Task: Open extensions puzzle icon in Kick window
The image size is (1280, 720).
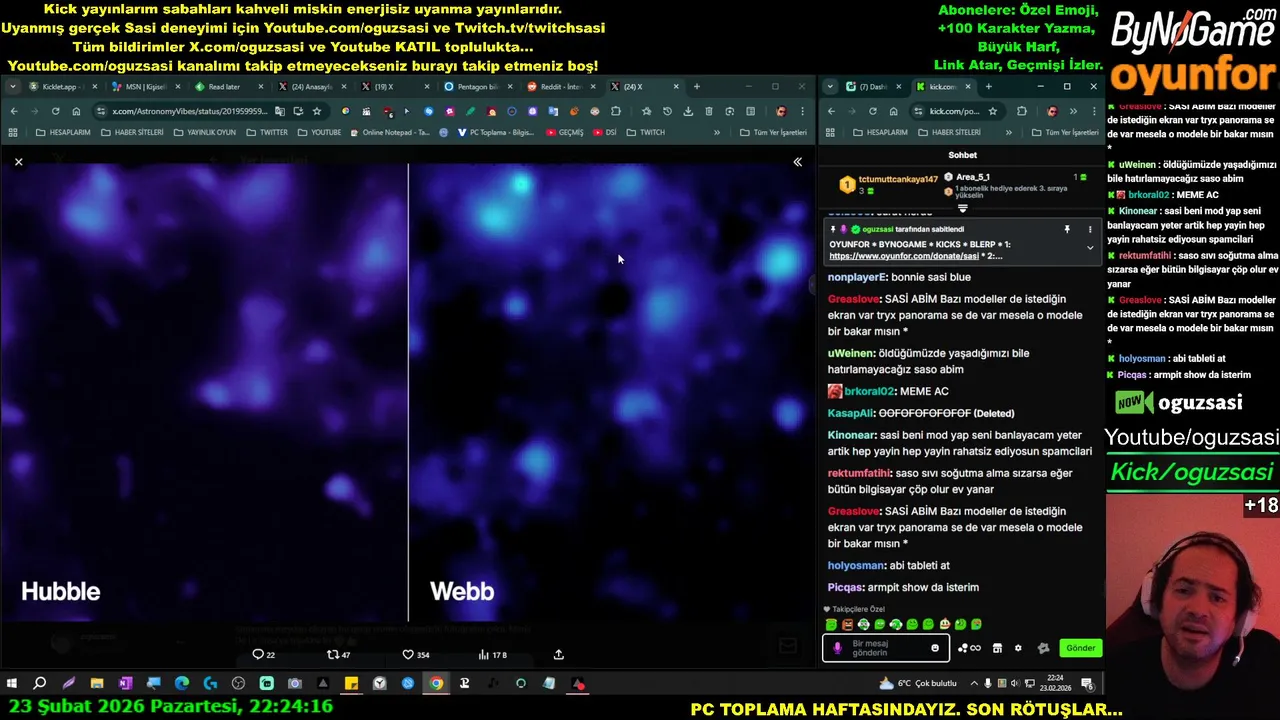Action: pos(1021,111)
